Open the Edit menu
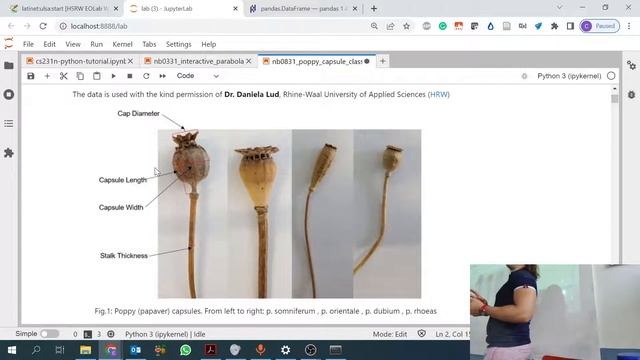This screenshot has height=360, width=640. (x=49, y=44)
